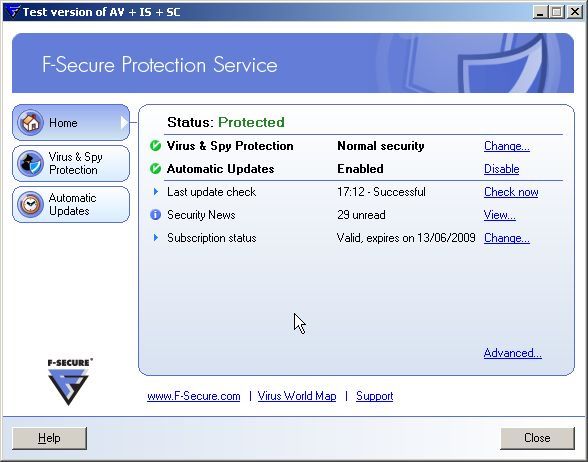Click green checkmark beside Virus & Spy Protection
Viewport: 588px width, 462px height.
tap(155, 146)
